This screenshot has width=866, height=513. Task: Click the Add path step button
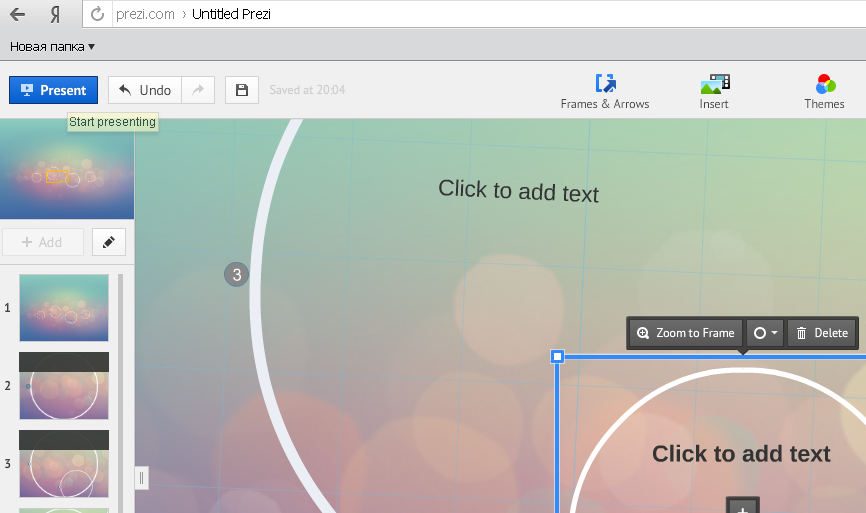coord(43,242)
